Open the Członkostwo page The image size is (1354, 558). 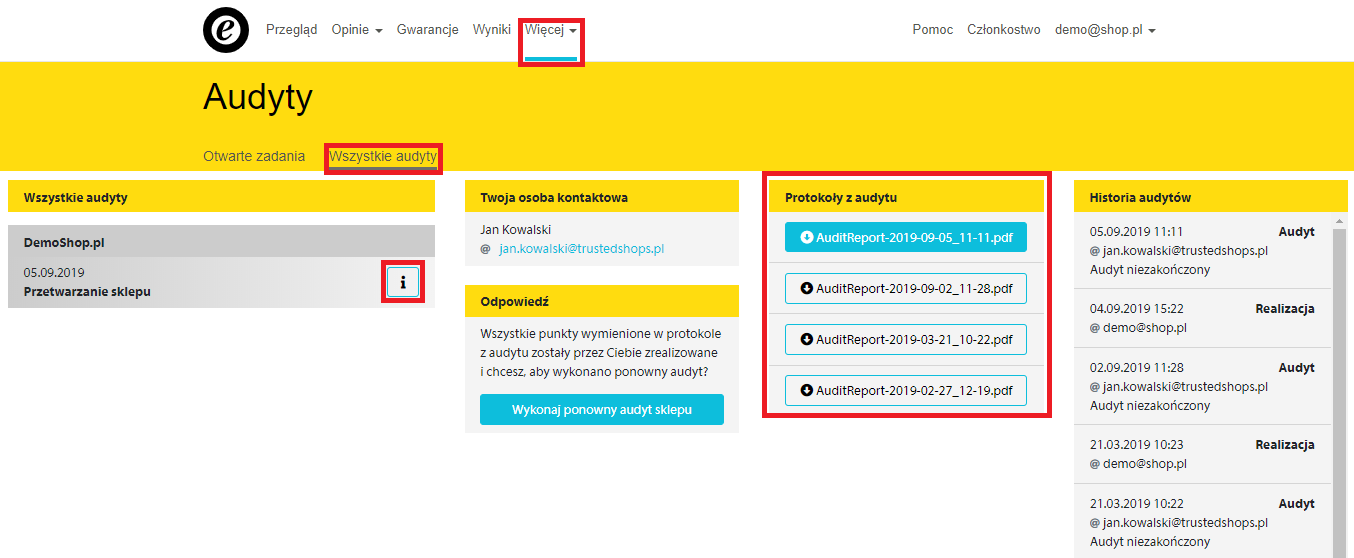point(1004,30)
